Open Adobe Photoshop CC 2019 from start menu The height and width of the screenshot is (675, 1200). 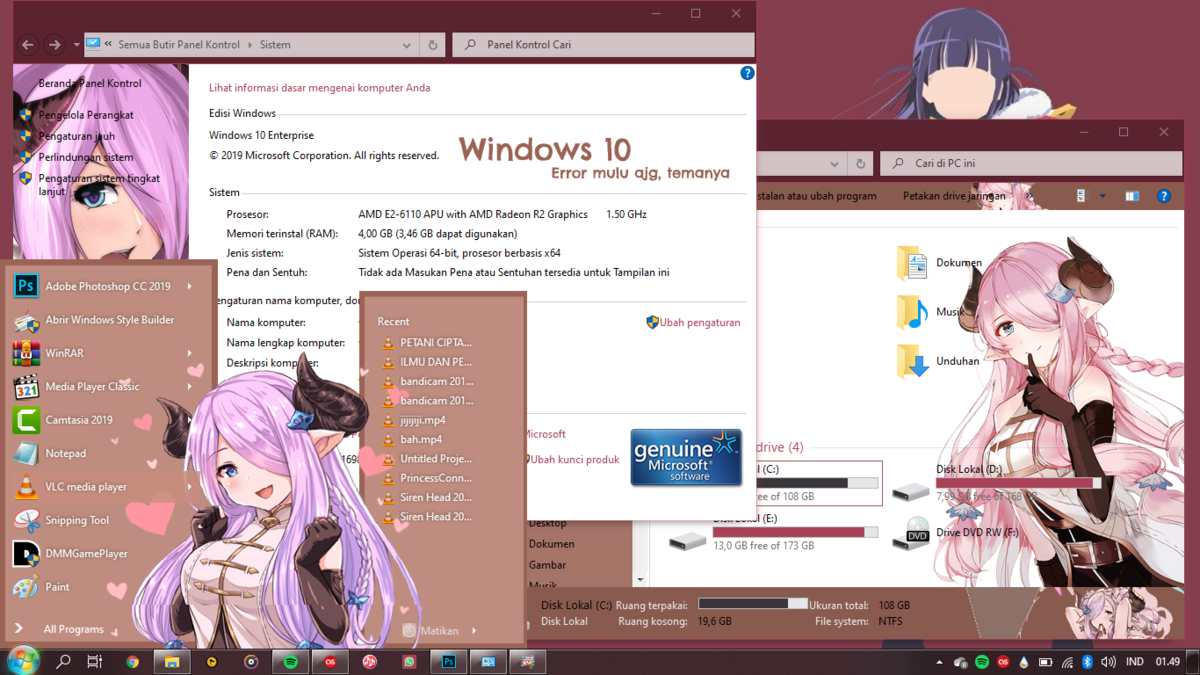point(107,287)
